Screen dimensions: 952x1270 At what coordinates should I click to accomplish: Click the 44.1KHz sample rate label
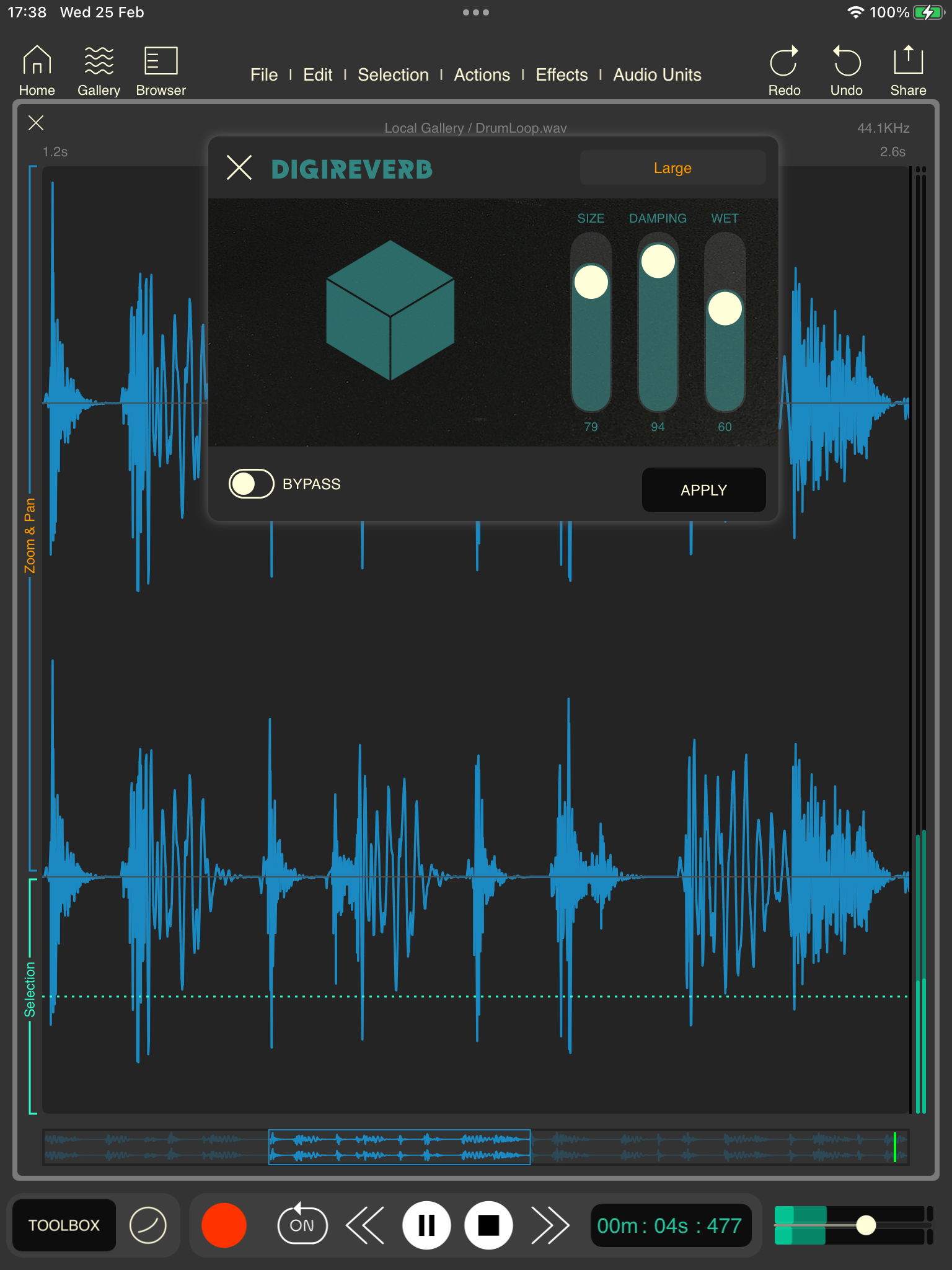coord(883,128)
